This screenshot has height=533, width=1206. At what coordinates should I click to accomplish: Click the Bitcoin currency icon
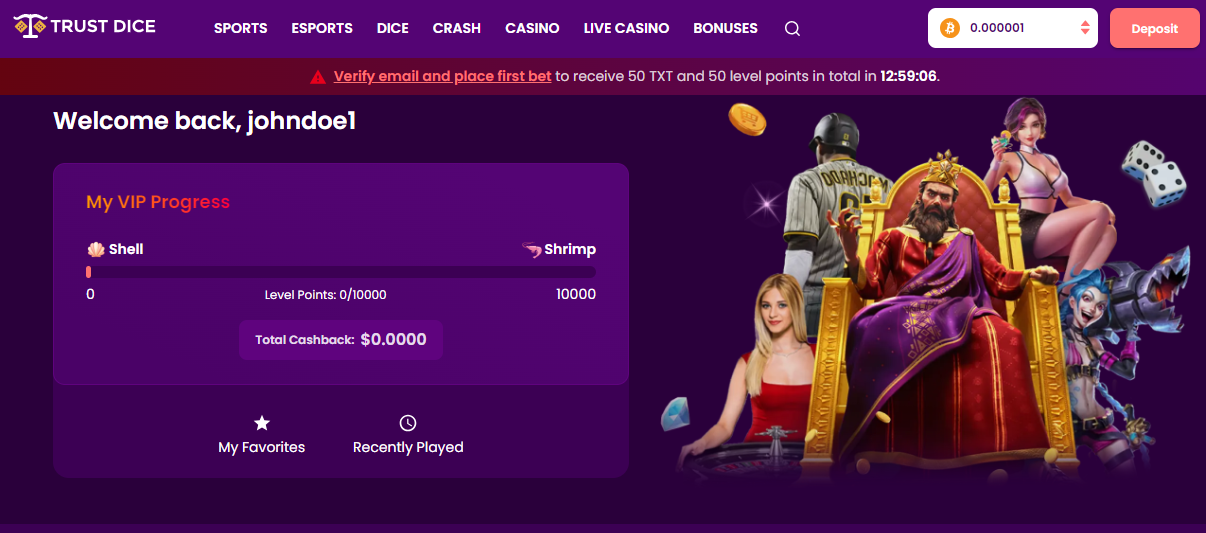[950, 28]
